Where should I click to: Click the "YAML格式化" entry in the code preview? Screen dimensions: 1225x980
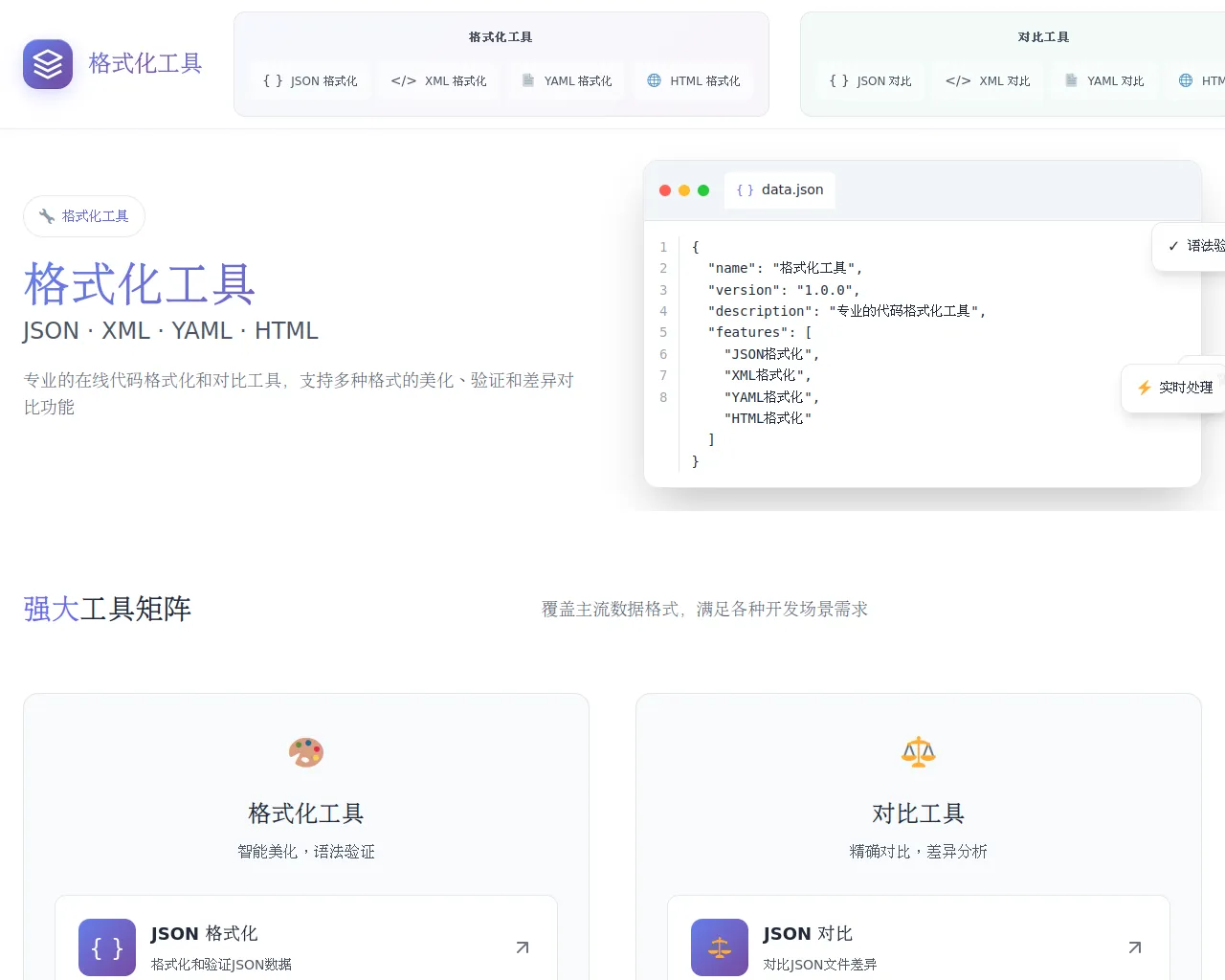(x=771, y=397)
